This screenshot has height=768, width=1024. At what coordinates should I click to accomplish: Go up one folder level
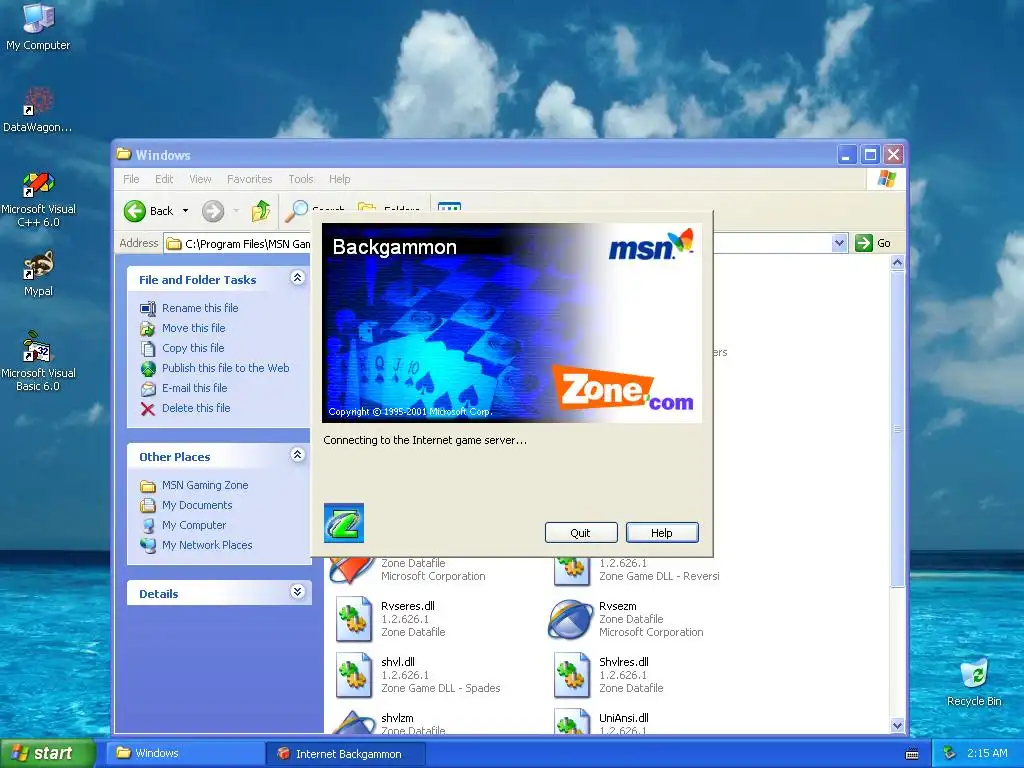coord(261,210)
